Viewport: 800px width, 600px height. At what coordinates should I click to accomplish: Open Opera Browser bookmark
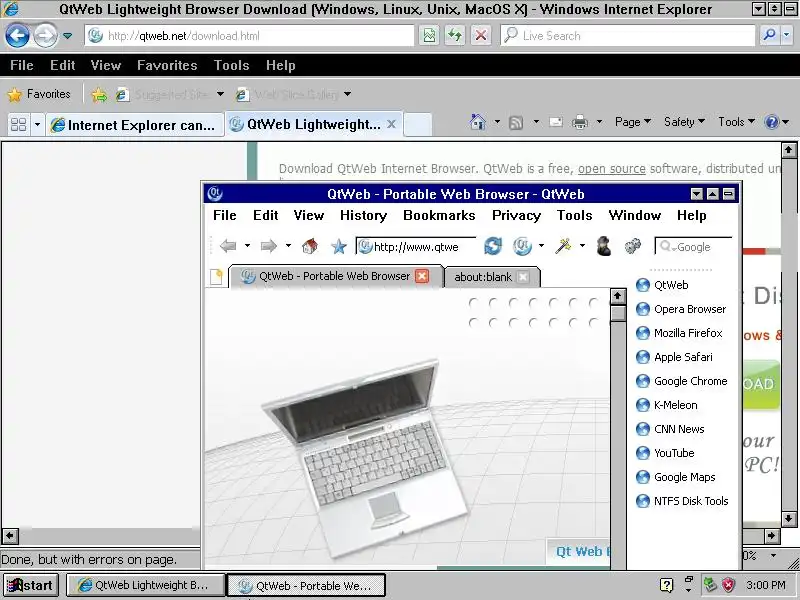tap(681, 309)
